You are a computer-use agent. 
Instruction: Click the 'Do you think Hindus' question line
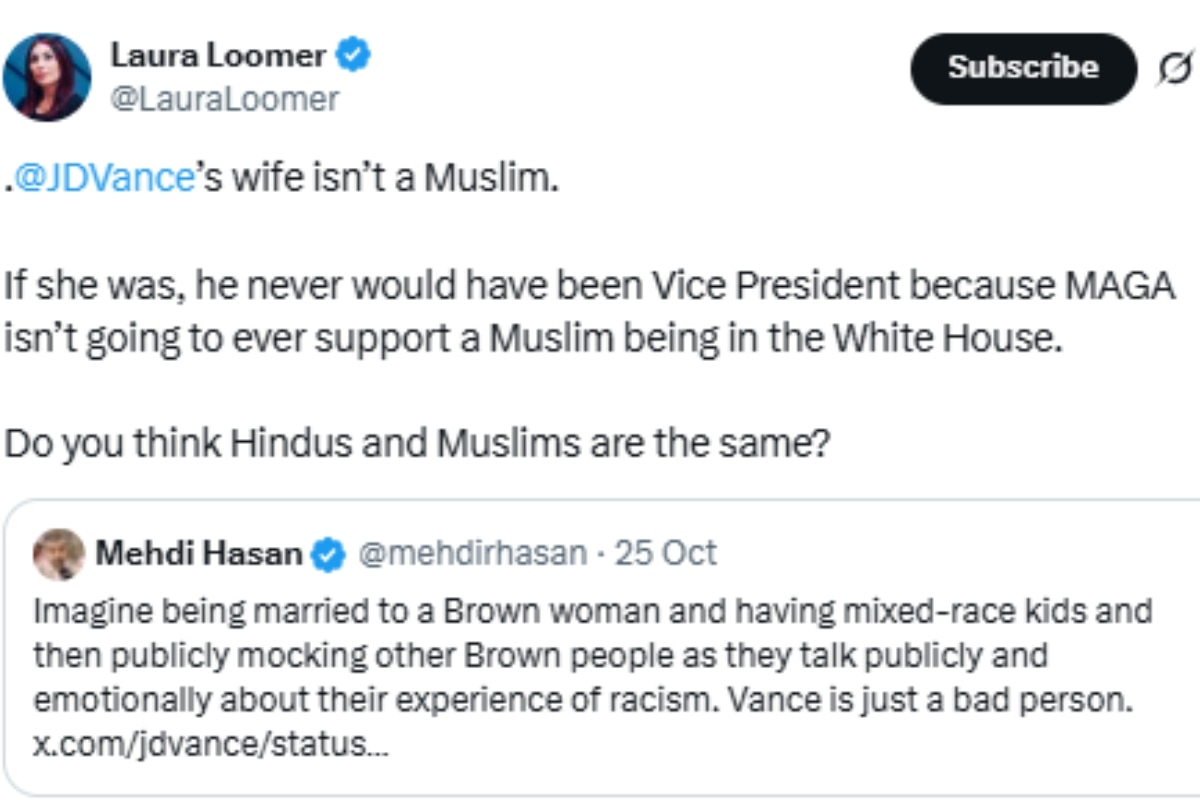tap(417, 443)
